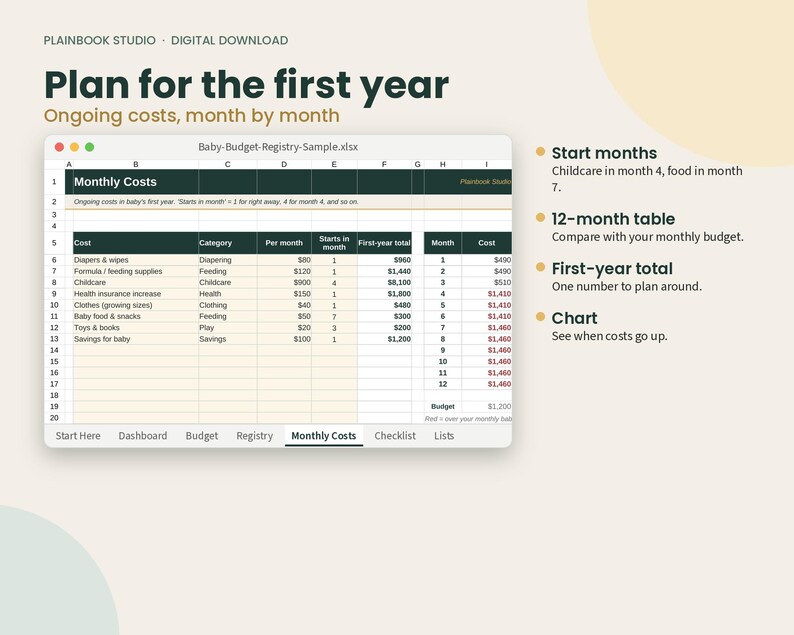Click month number 12 cell

(x=443, y=384)
